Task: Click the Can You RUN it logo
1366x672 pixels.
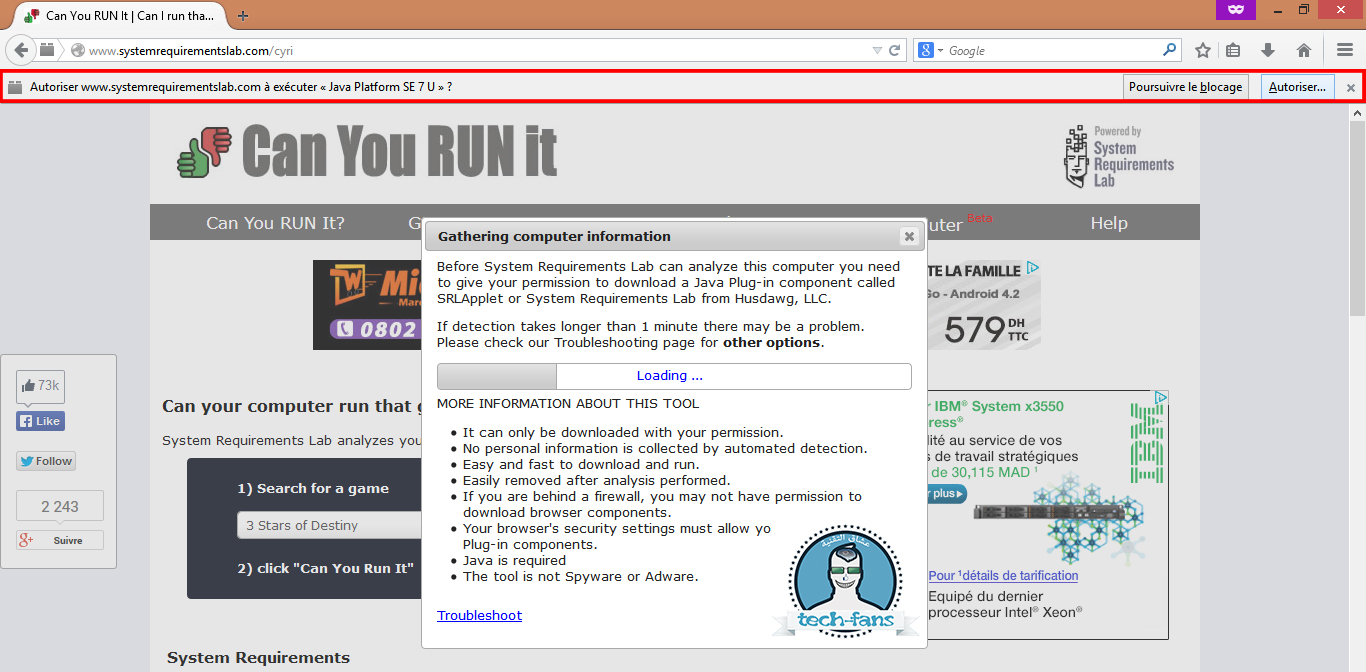Action: click(367, 152)
